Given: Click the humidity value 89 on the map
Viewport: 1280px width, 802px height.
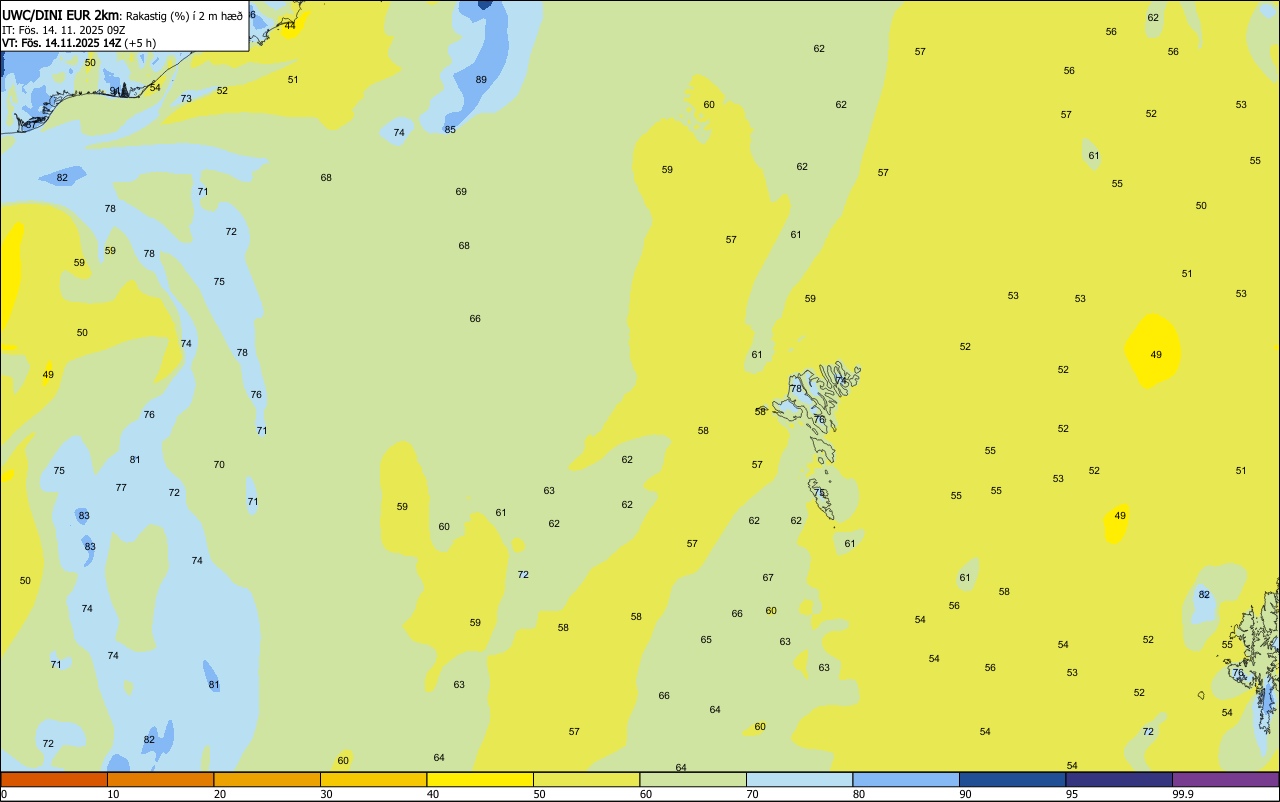Looking at the screenshot, I should tap(481, 80).
